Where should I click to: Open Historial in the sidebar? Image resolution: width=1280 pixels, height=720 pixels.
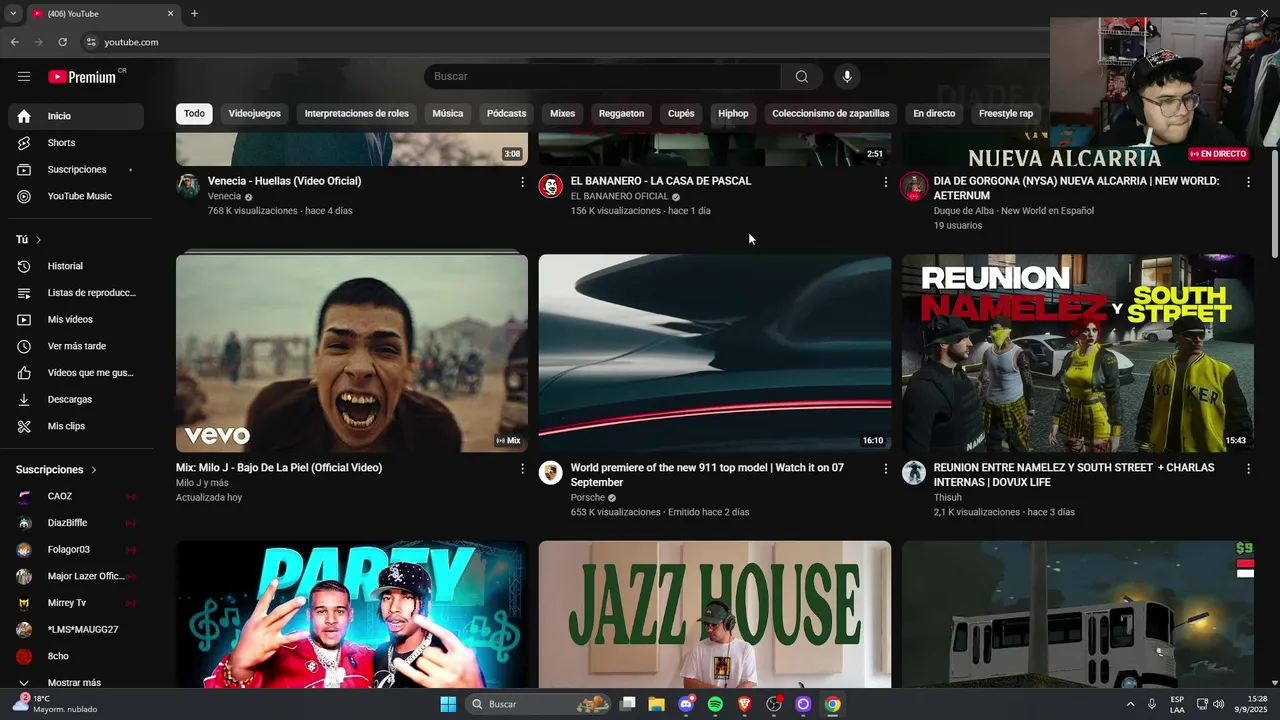tap(76, 266)
